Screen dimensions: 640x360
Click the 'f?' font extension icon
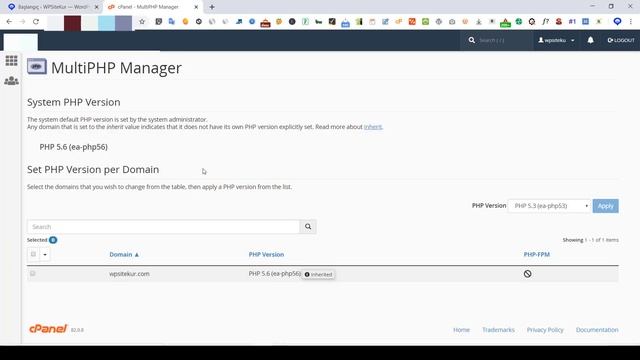(545, 22)
